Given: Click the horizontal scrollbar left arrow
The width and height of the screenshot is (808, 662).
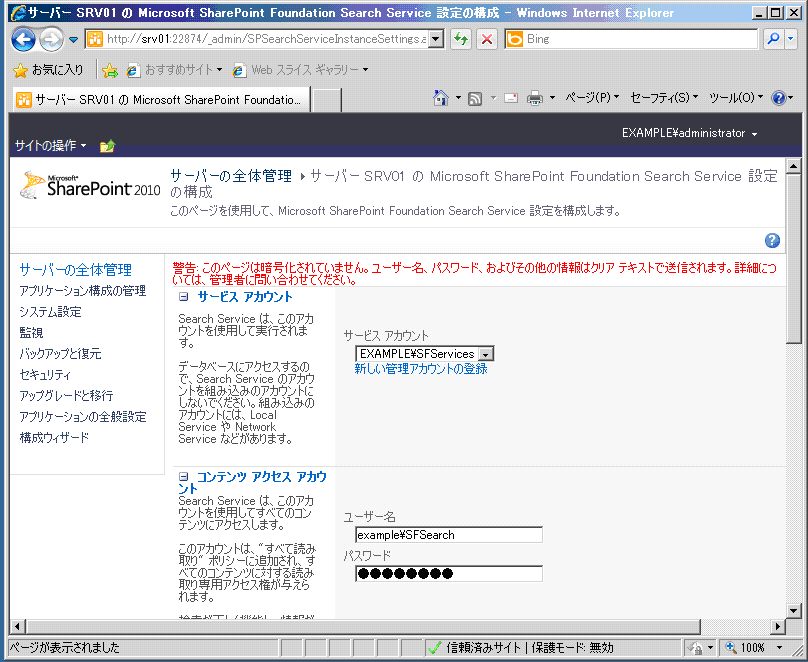Looking at the screenshot, I should pos(17,626).
